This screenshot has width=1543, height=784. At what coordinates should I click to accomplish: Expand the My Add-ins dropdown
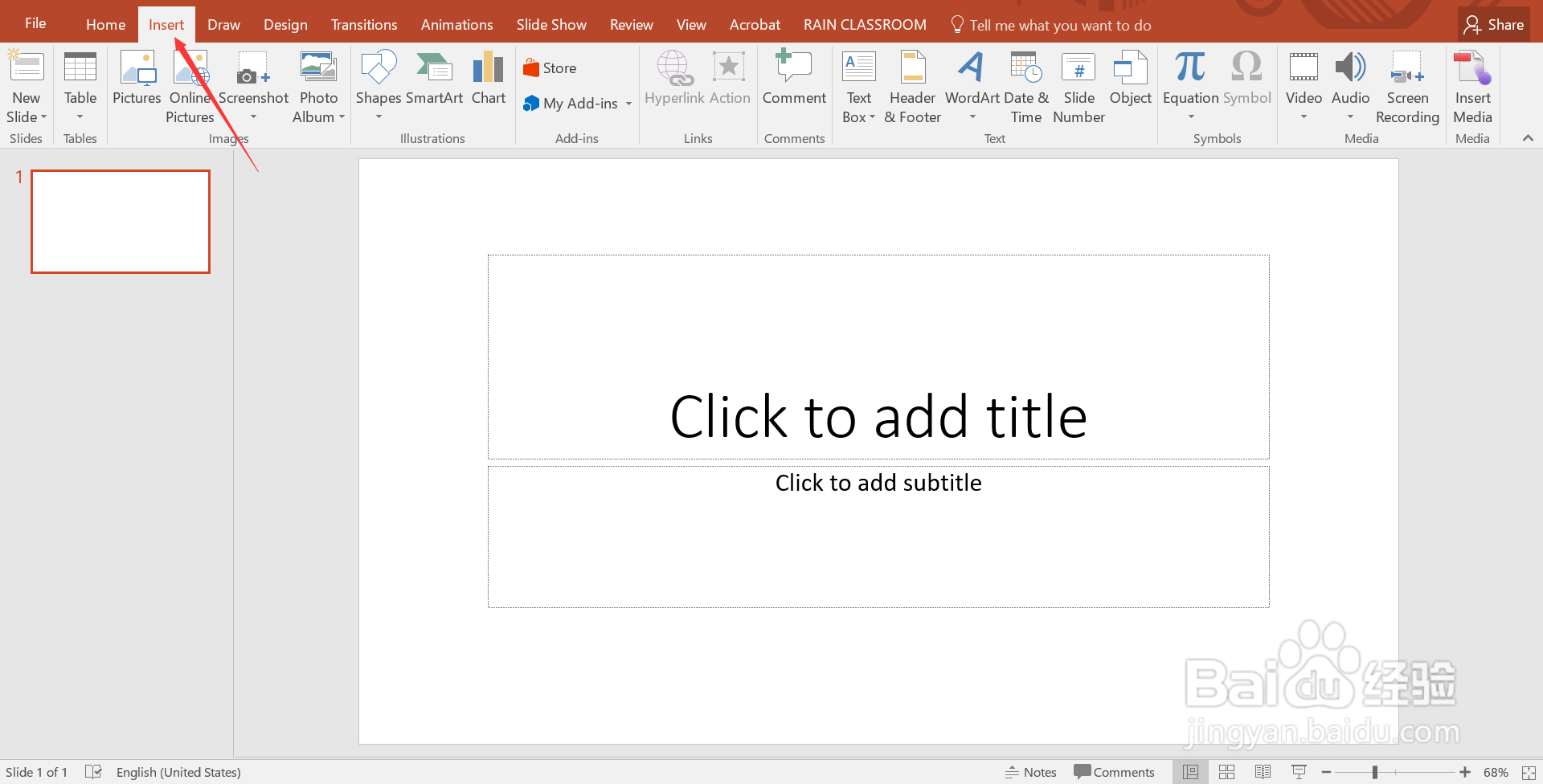click(629, 104)
